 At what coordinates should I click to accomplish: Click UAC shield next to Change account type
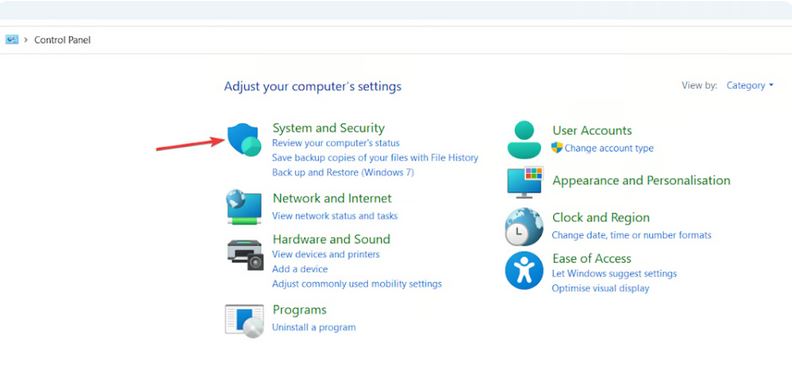coord(557,148)
